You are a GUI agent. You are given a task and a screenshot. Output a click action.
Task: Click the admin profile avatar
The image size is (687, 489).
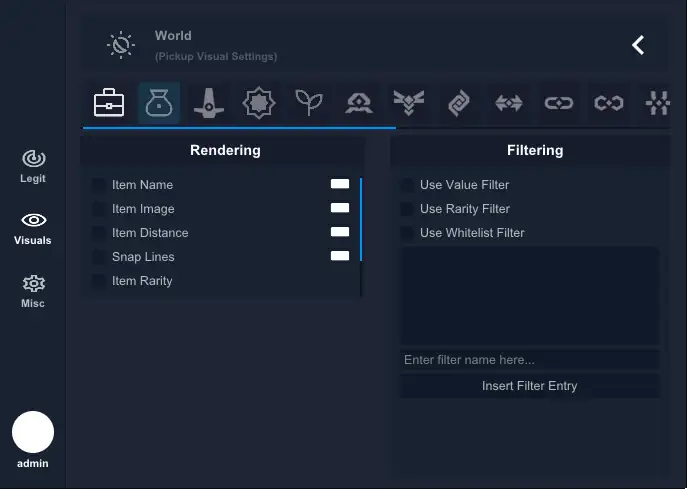(33, 432)
